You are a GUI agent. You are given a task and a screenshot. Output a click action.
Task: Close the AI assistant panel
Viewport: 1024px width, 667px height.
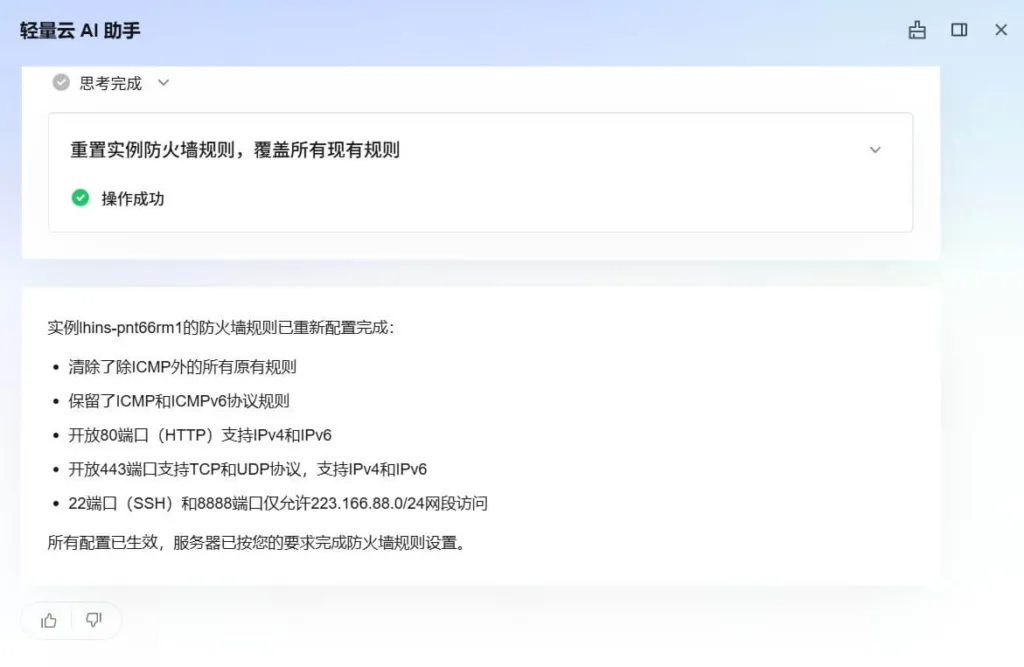pos(1001,30)
